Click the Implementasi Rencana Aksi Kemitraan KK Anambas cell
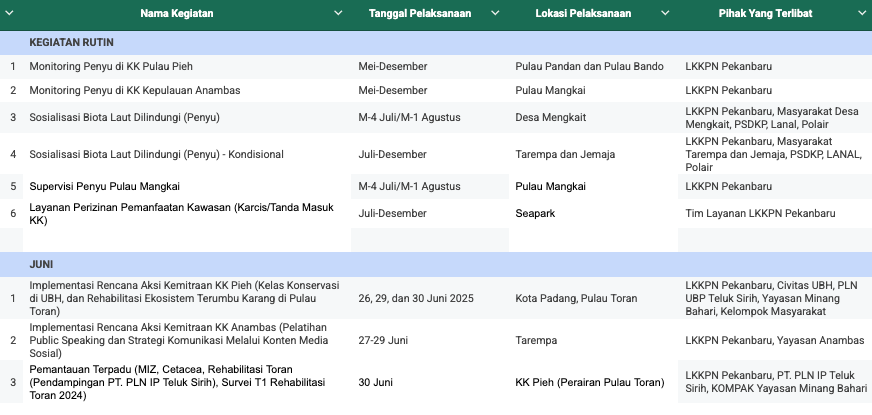This screenshot has width=872, height=415. pos(187,340)
